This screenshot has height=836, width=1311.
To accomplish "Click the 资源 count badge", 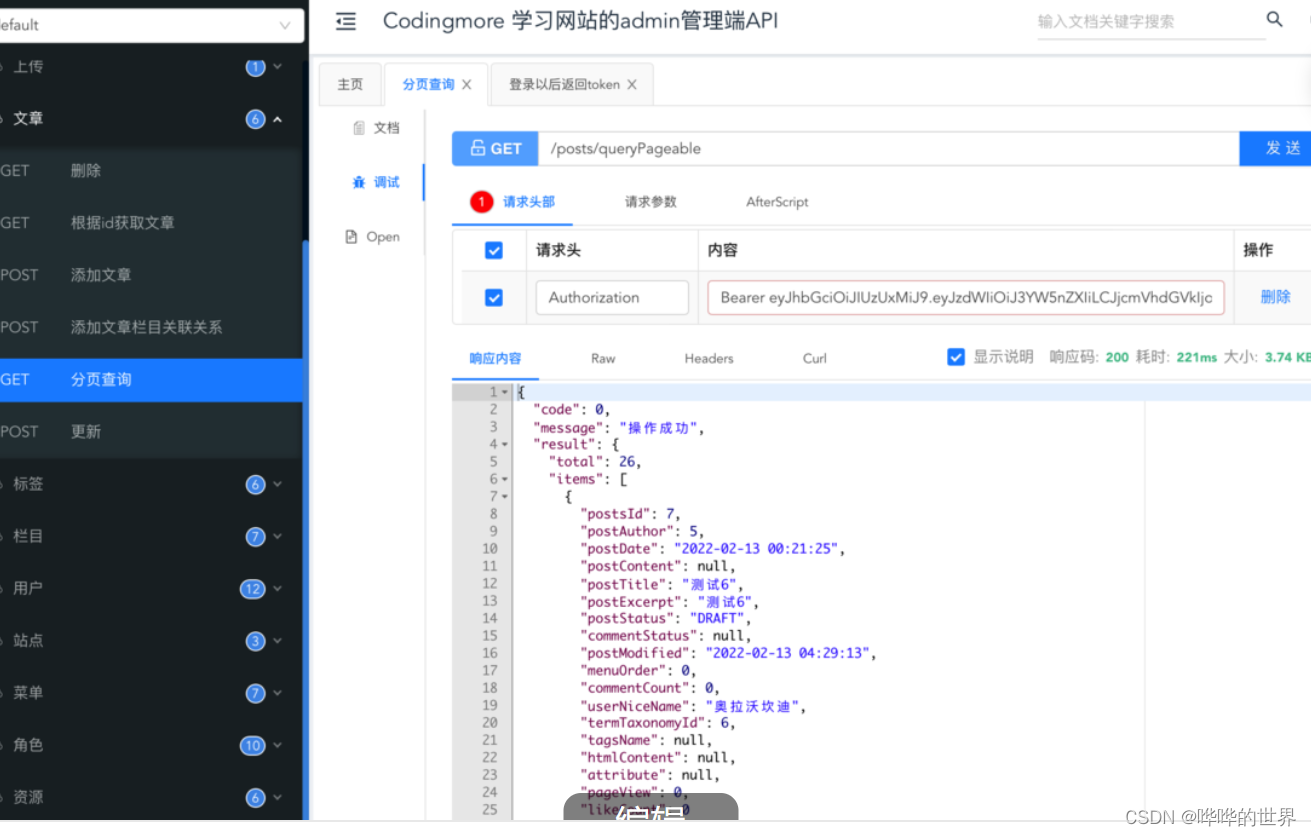I will pyautogui.click(x=255, y=797).
